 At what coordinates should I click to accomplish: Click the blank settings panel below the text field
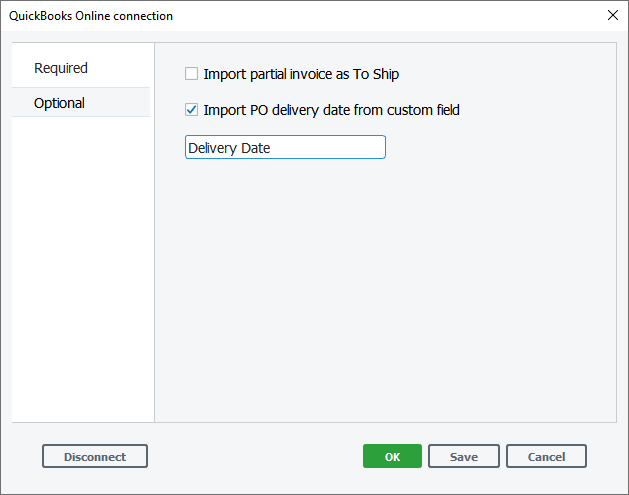coord(385,290)
